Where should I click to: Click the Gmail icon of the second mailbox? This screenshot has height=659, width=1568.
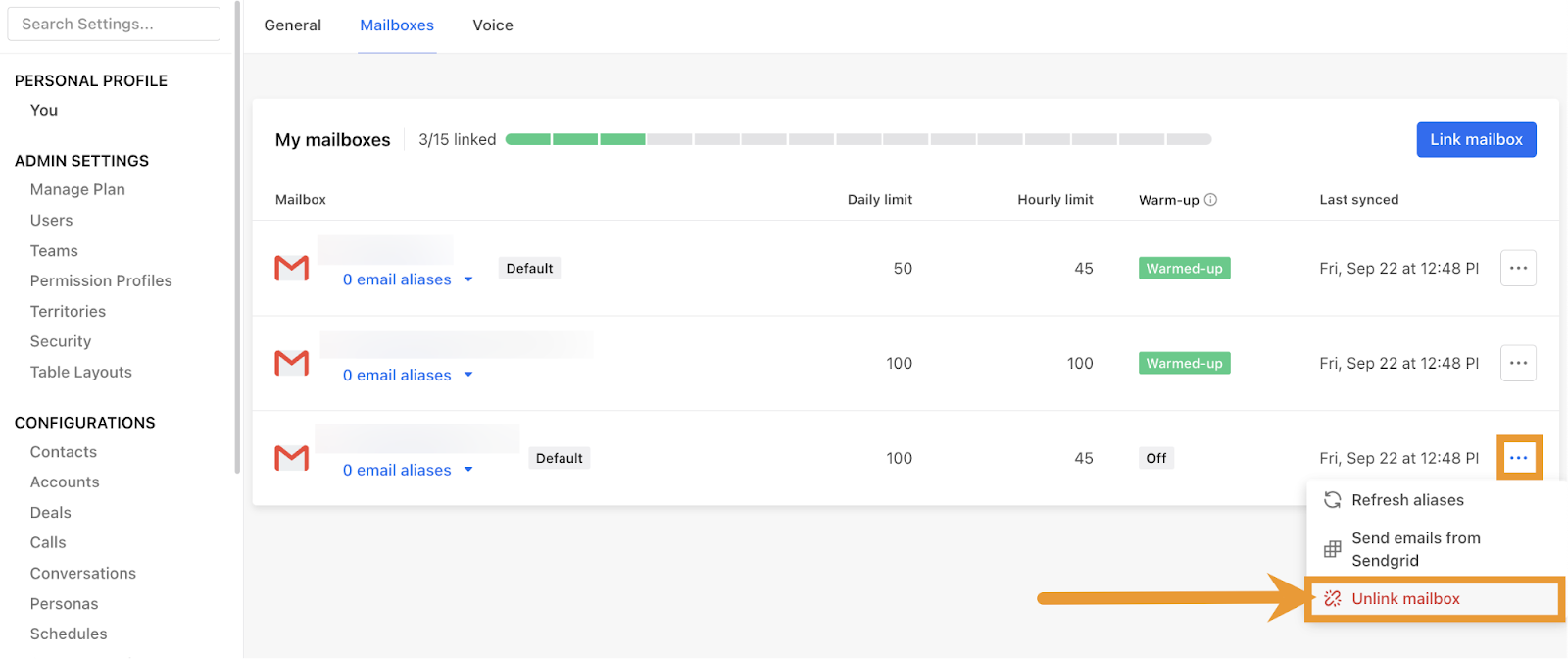coord(292,363)
